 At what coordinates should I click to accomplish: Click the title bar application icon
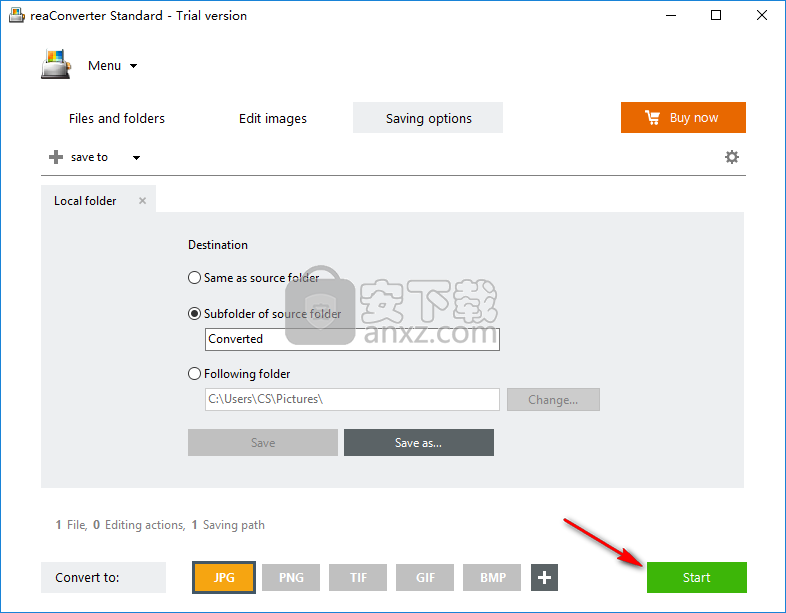(x=17, y=16)
